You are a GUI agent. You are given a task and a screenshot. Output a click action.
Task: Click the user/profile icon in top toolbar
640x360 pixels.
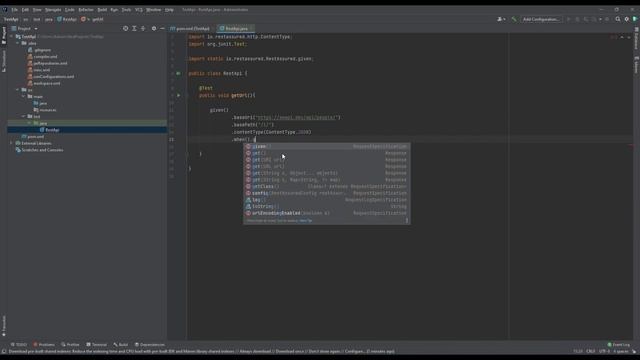[x=501, y=19]
